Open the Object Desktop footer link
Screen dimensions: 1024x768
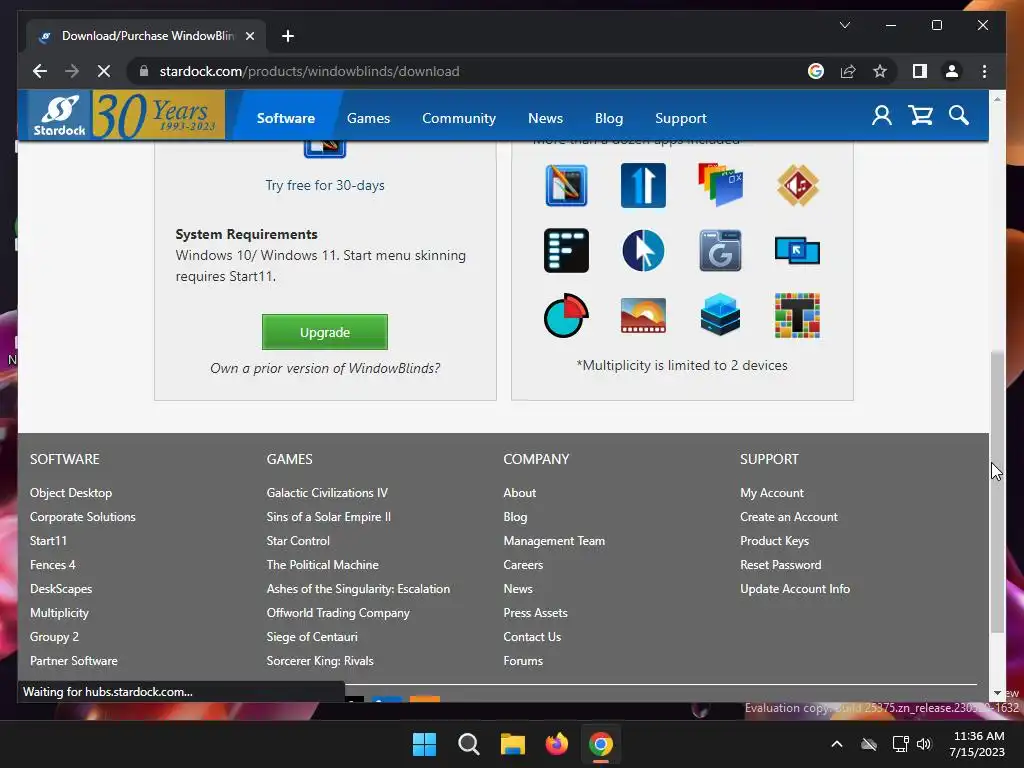point(71,493)
